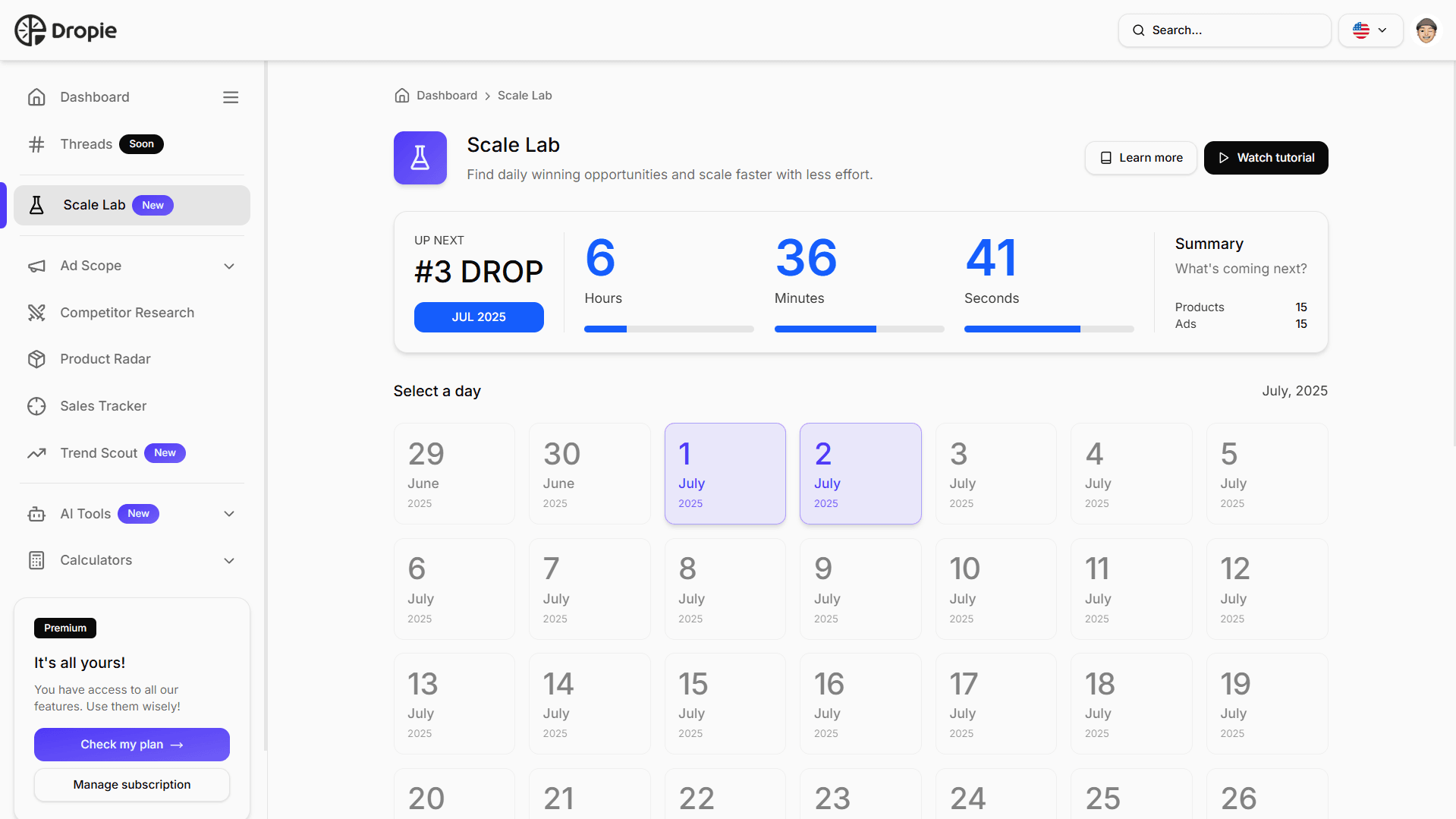Viewport: 1456px width, 819px height.
Task: Click the Minutes progress bar
Action: [x=860, y=329]
